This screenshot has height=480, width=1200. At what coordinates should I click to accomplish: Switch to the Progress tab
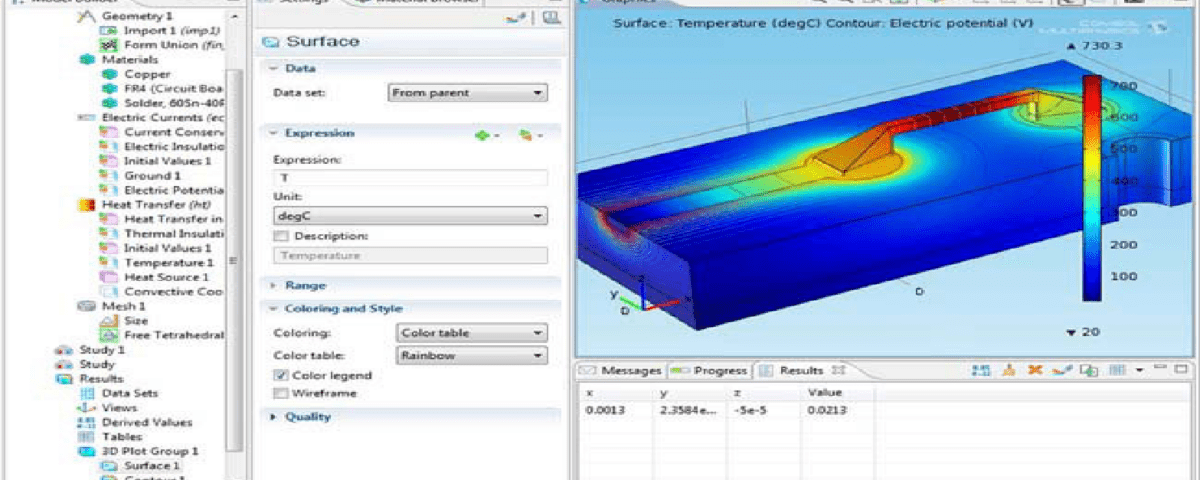click(x=709, y=370)
